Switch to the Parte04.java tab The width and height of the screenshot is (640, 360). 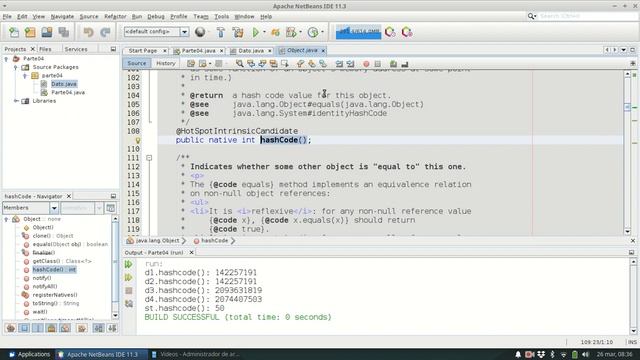coord(198,51)
